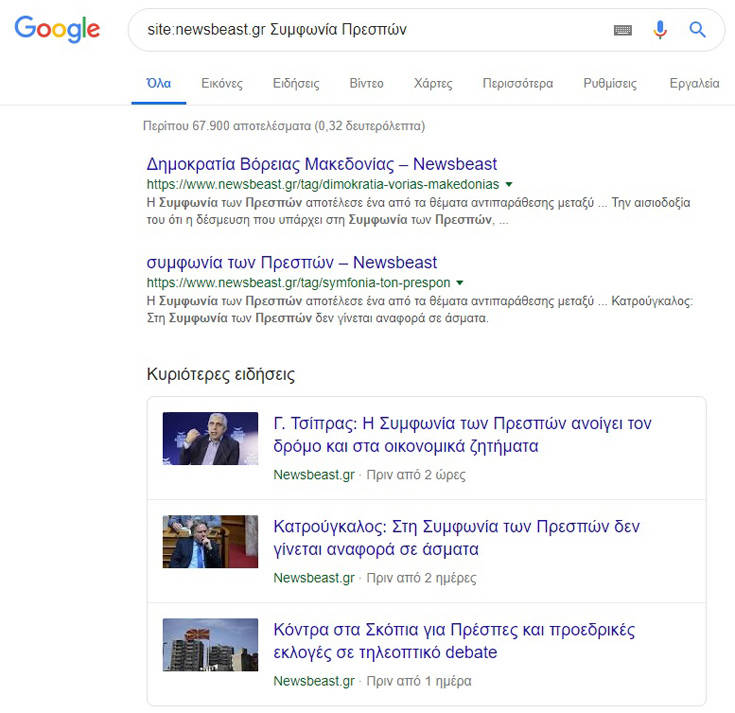Screen dimensions: 735x713
Task: Click the Γ. Τσίπρας article thumbnail
Action: (x=210, y=438)
